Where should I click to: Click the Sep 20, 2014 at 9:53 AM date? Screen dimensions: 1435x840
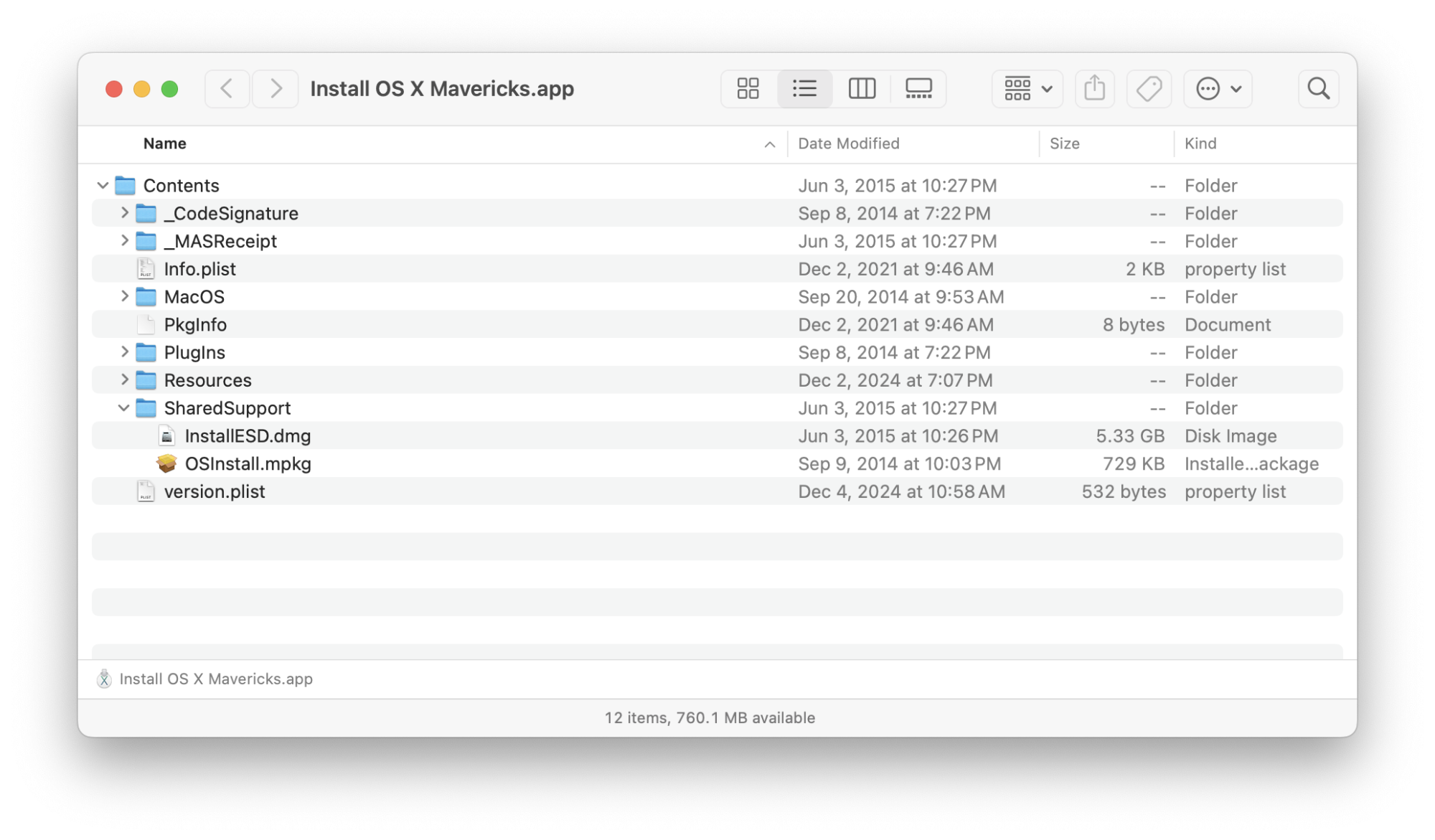(x=901, y=296)
